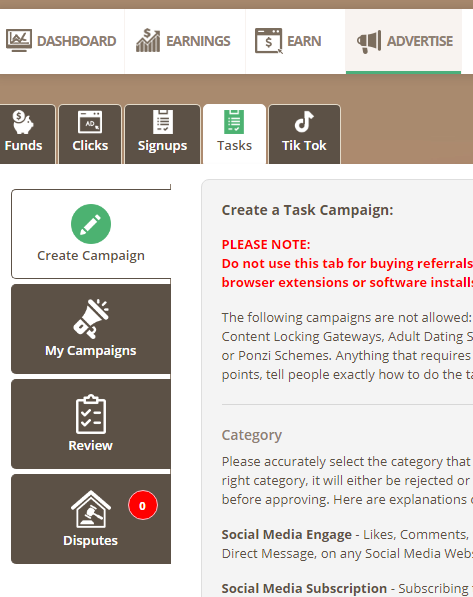Click the My Campaigns button label
Viewport: 473px width, 597px height.
(91, 350)
